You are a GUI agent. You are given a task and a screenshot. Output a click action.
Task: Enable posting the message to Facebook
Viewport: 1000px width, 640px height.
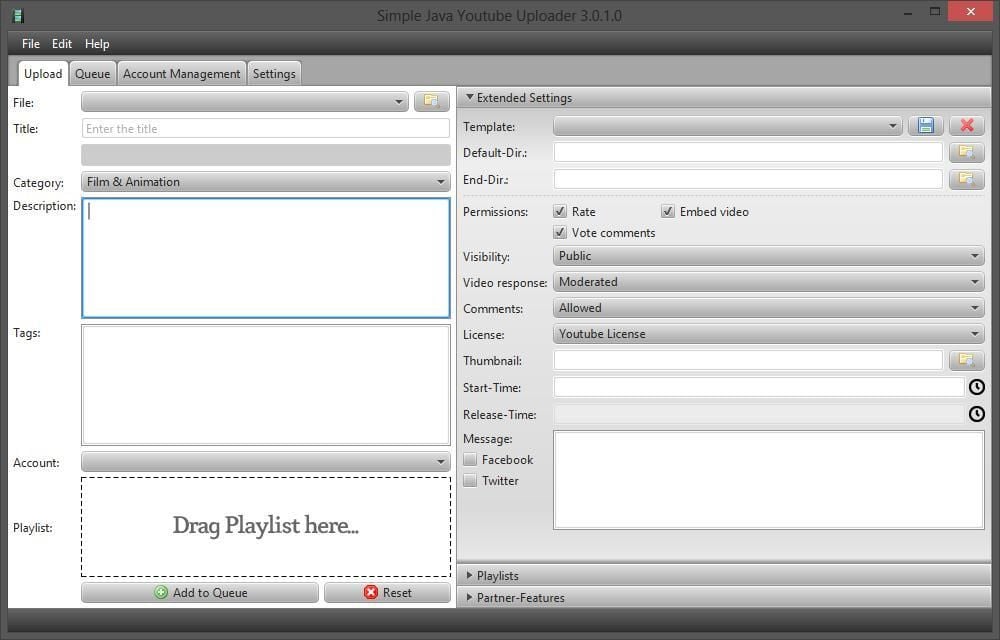pos(470,460)
